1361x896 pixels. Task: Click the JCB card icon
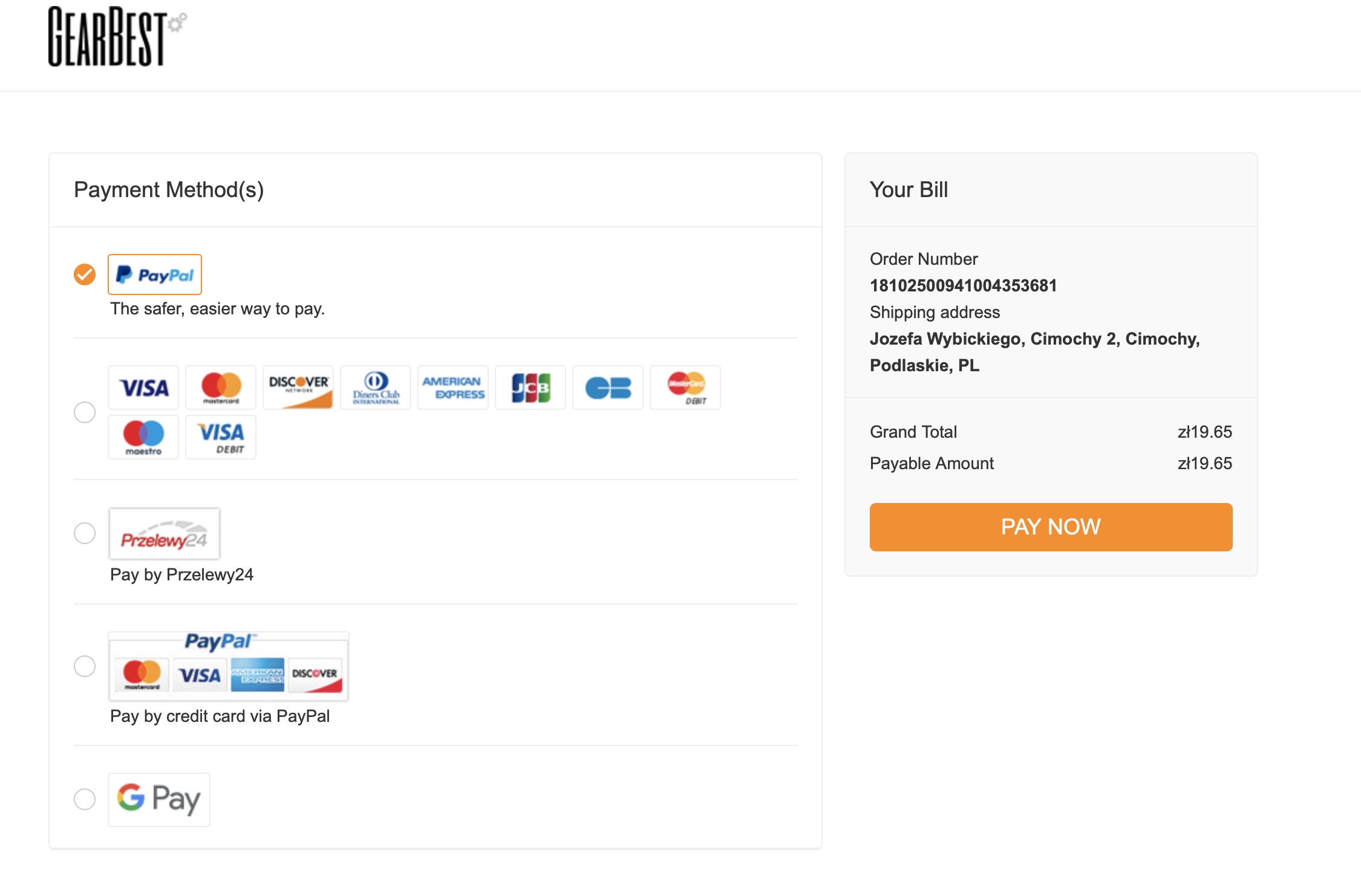530,388
